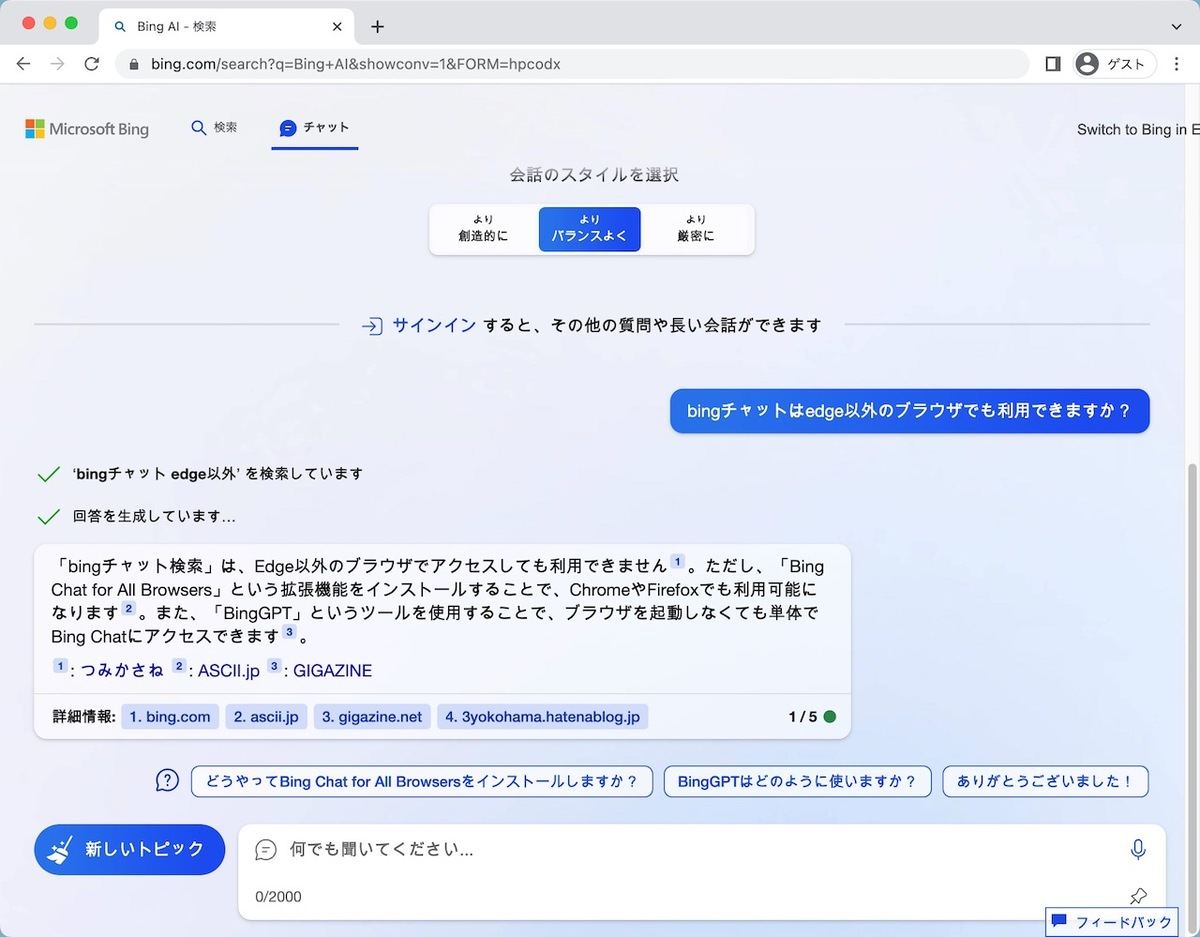
Task: Click the microphone voice input icon
Action: pyautogui.click(x=1138, y=850)
